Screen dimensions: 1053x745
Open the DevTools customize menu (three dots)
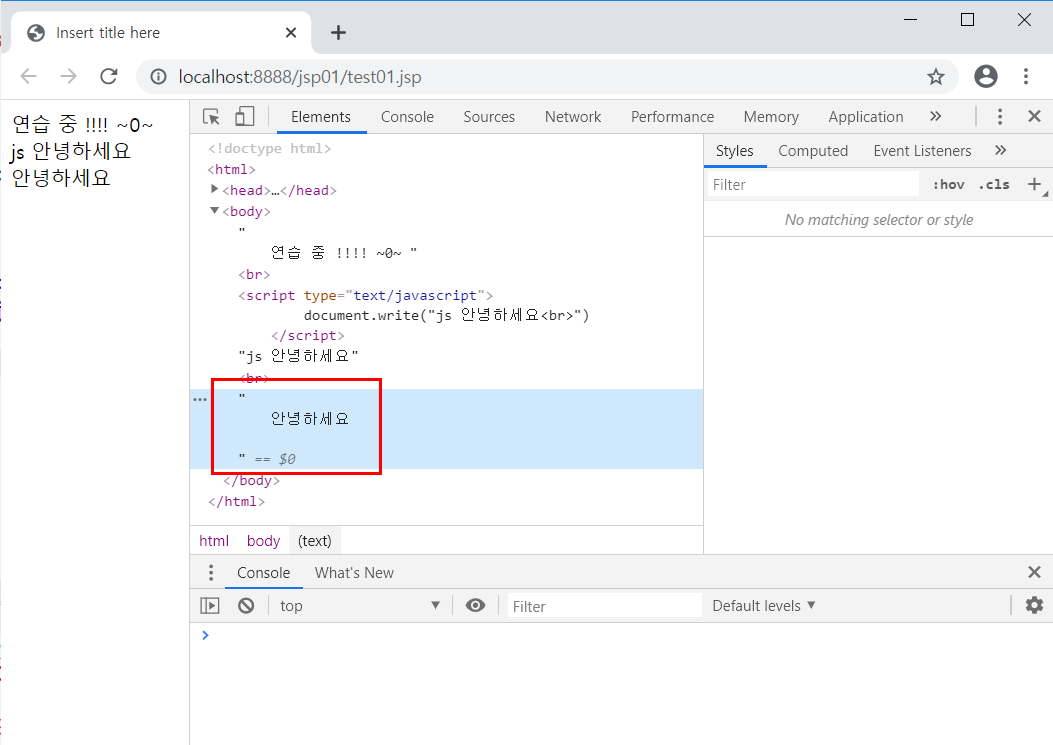point(1000,117)
